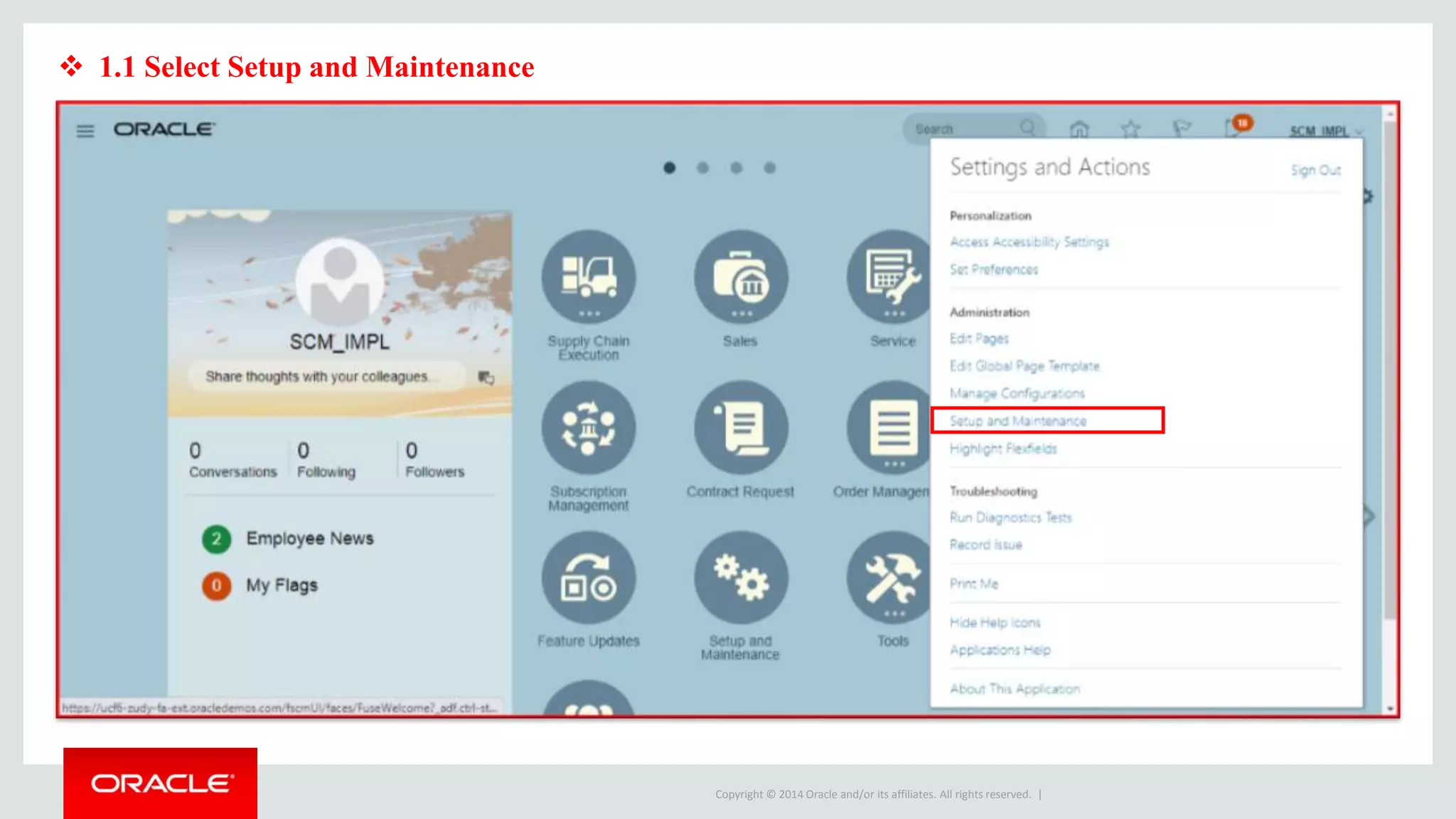1456x819 pixels.
Task: Open the Feature Updates icon
Action: click(589, 578)
